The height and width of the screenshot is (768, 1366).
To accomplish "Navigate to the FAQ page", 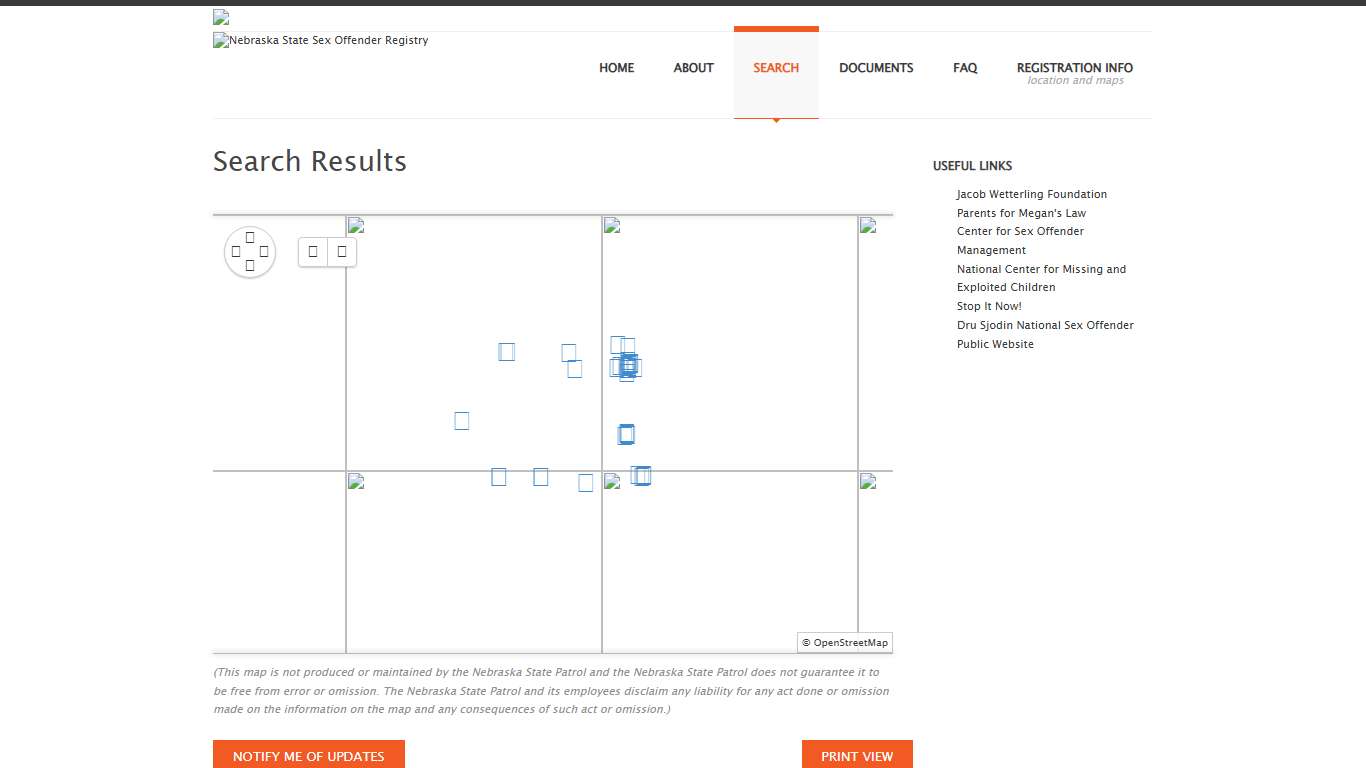I will [x=965, y=68].
